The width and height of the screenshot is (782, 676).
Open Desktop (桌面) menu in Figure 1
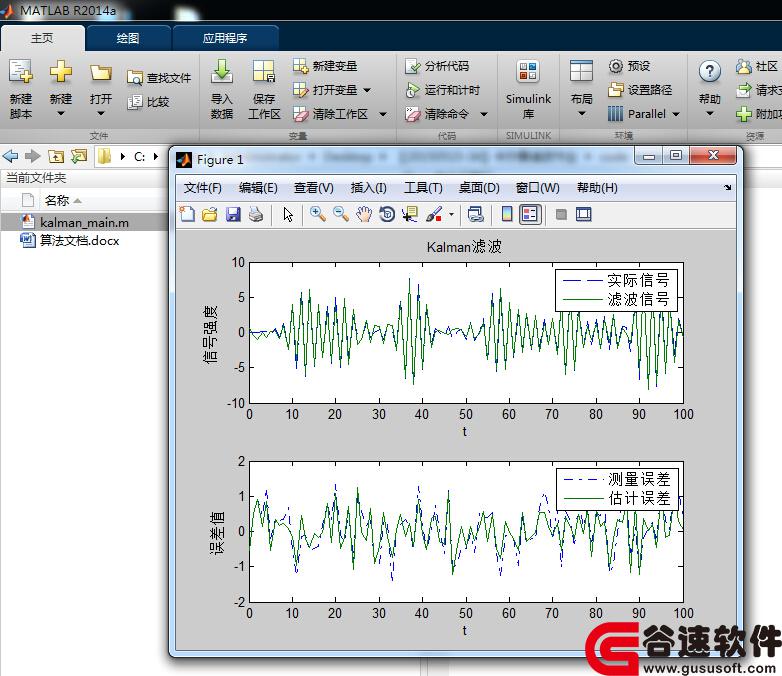point(479,188)
